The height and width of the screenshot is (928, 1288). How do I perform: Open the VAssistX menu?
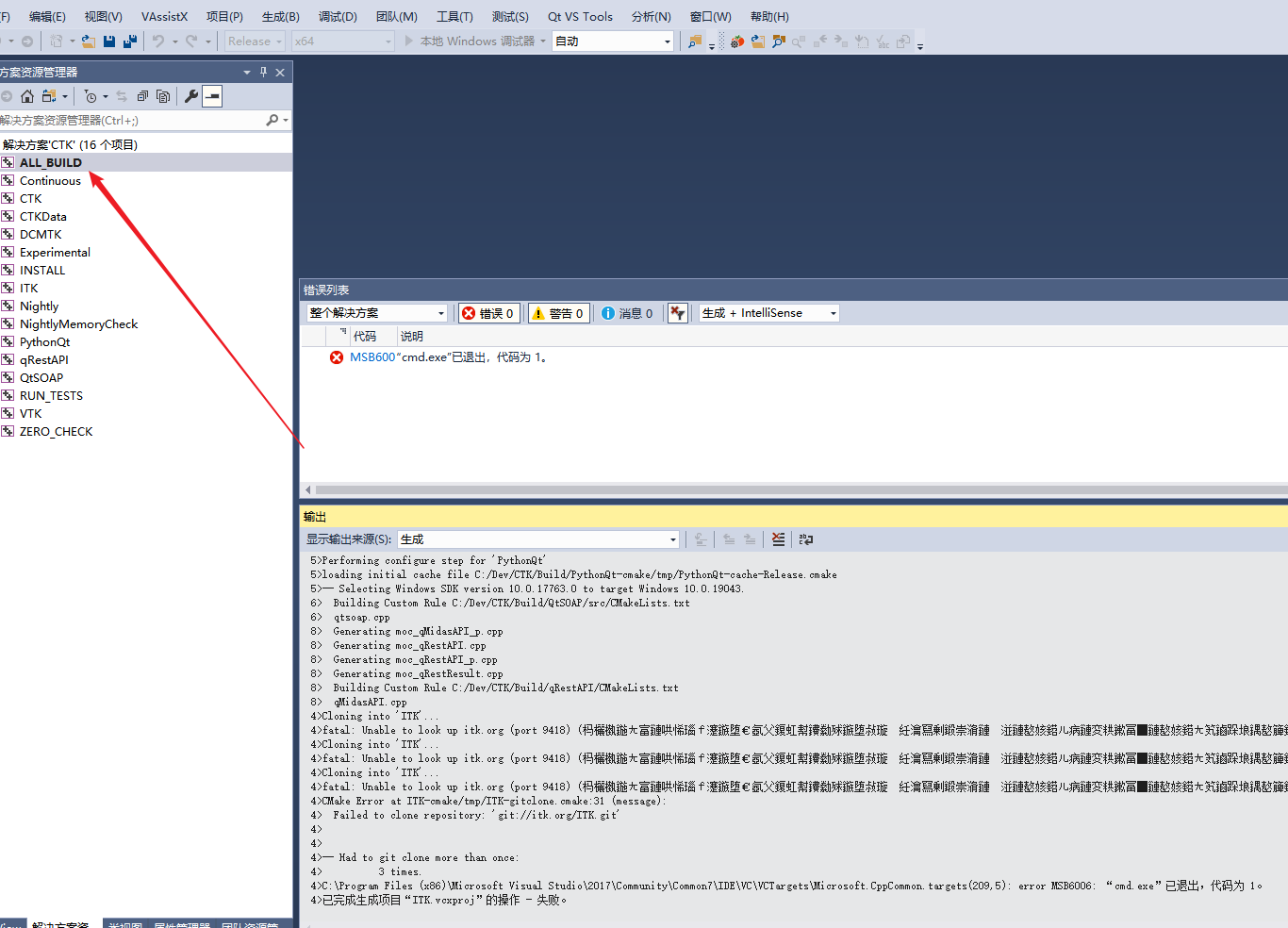pyautogui.click(x=164, y=16)
